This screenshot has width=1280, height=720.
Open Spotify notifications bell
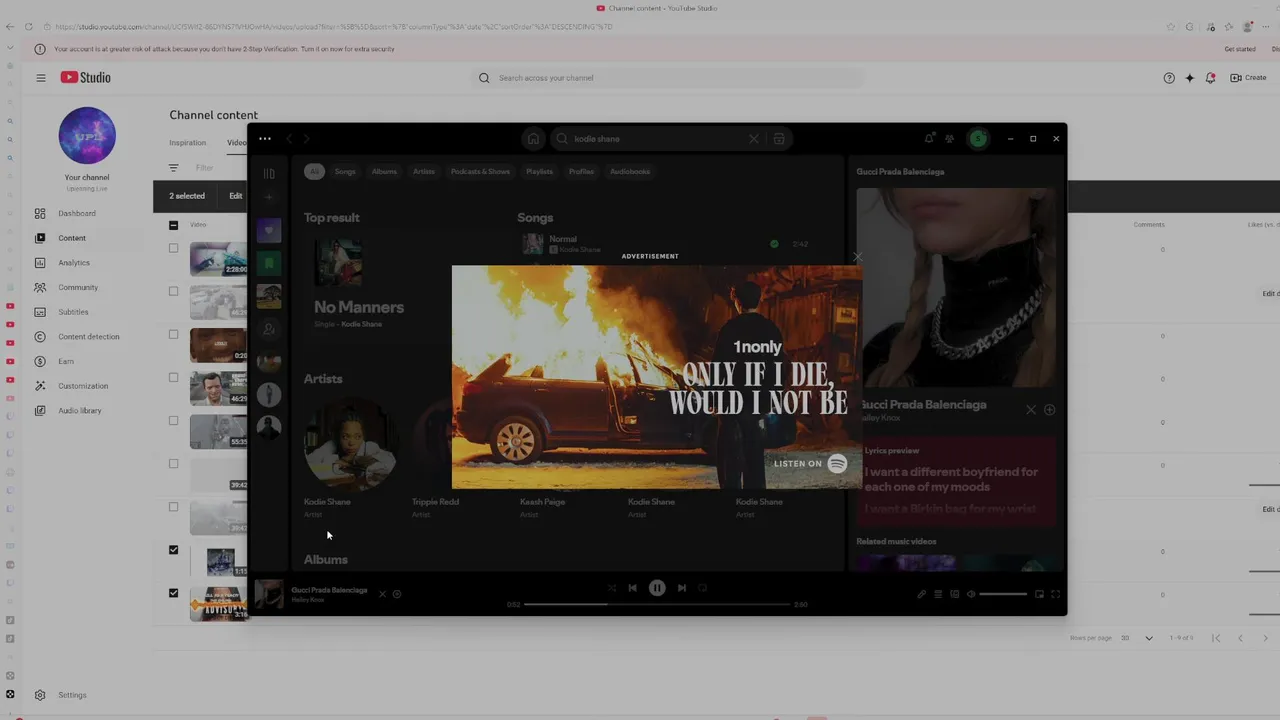tap(929, 139)
